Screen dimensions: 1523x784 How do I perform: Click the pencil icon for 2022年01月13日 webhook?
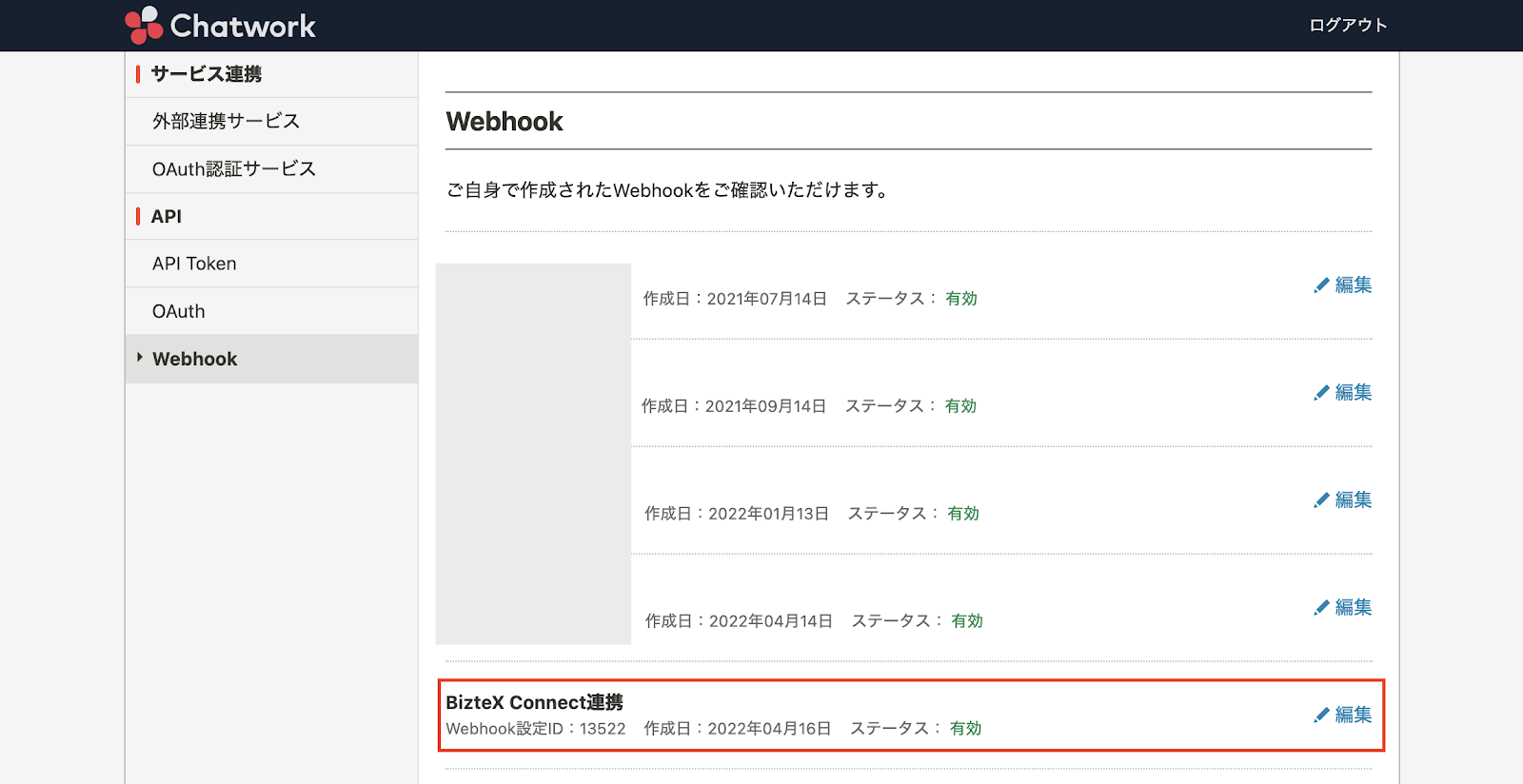tap(1321, 500)
